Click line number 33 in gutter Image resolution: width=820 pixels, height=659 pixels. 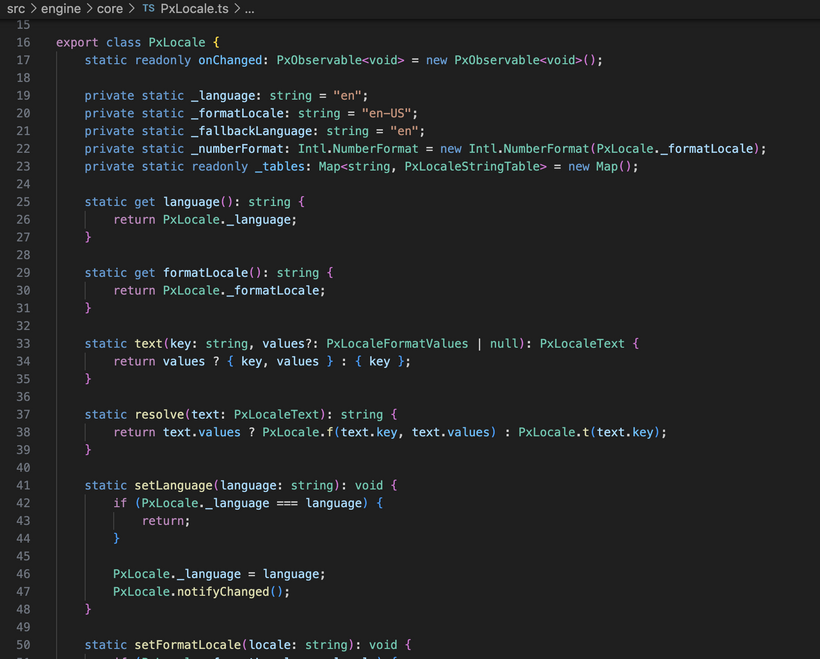[23, 344]
